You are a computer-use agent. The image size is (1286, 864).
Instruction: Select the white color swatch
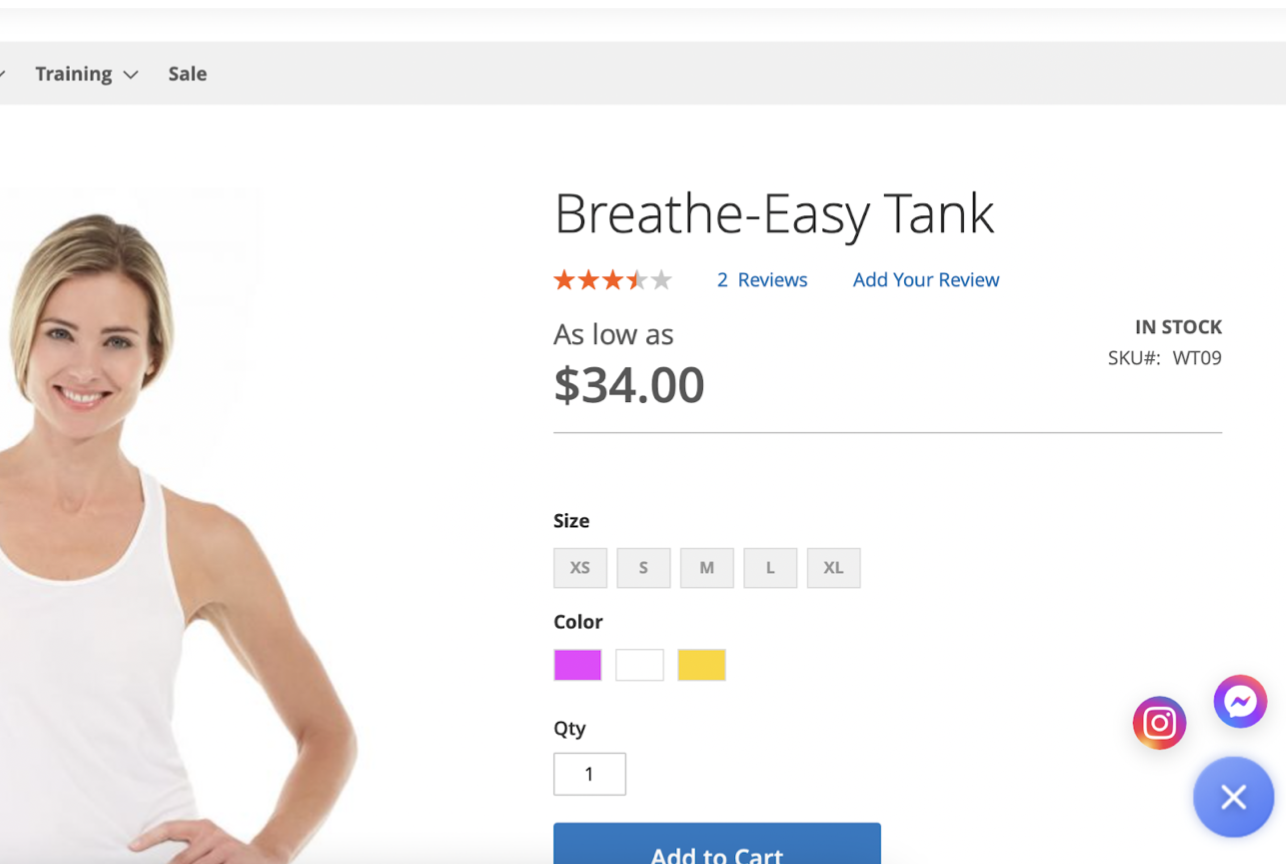coord(640,665)
